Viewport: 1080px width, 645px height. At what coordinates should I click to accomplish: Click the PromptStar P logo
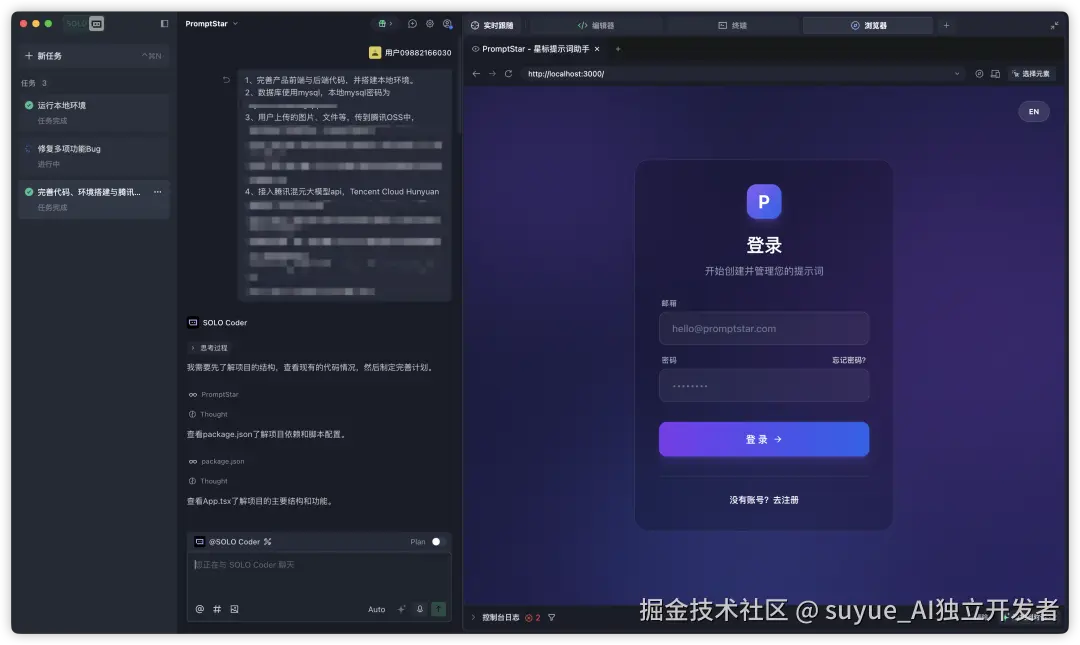[x=764, y=201]
